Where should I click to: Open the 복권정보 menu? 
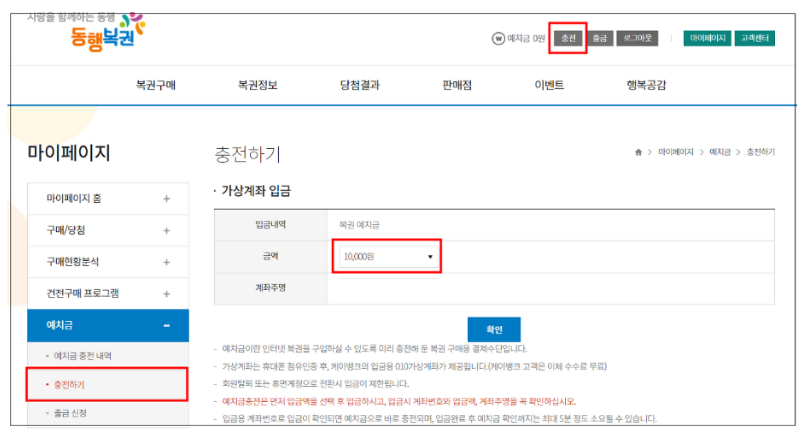(x=257, y=85)
